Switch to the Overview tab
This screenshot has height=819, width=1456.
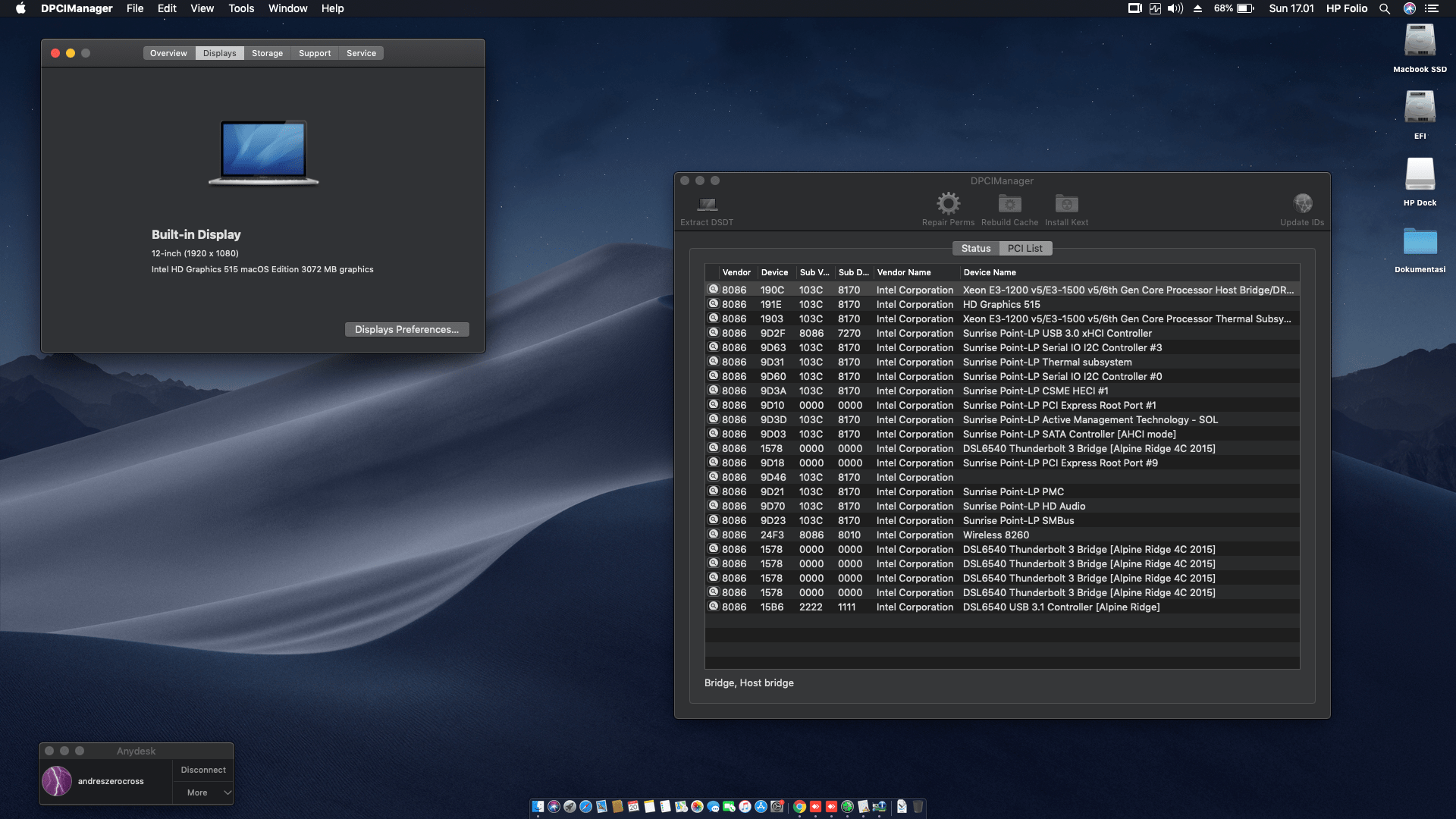click(x=168, y=53)
